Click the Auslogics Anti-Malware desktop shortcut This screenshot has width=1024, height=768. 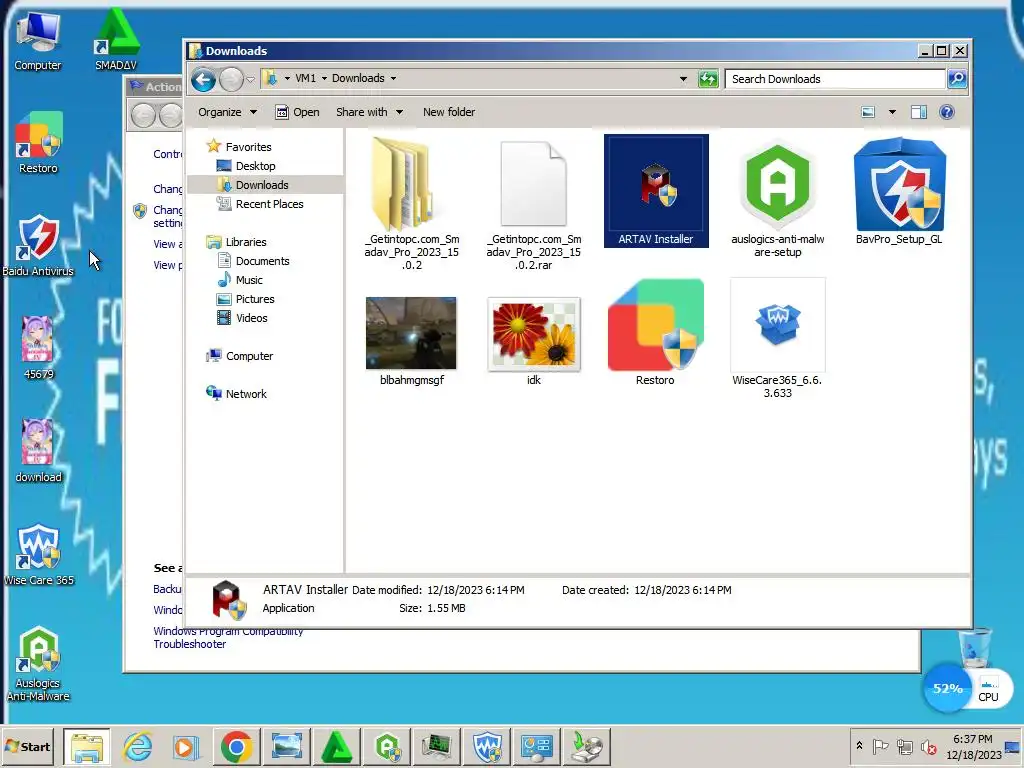pyautogui.click(x=38, y=663)
